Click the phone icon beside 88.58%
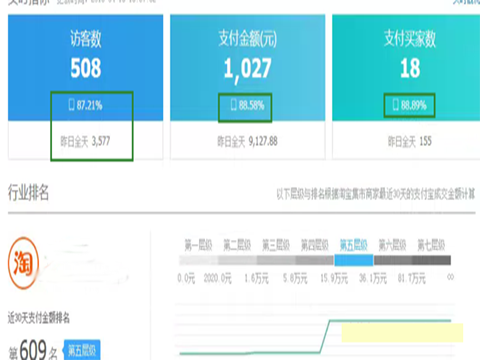480x360 pixels. point(234,105)
